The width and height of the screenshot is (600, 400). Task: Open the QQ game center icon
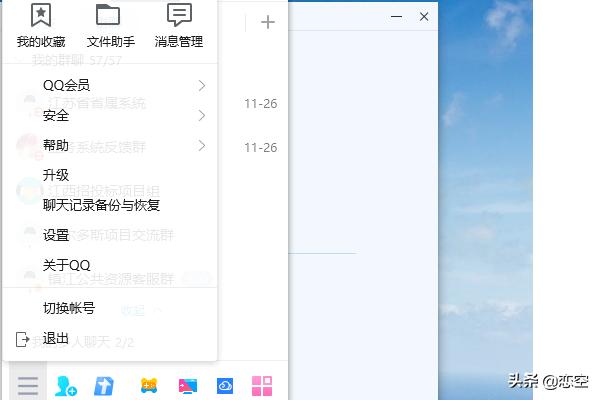point(149,386)
